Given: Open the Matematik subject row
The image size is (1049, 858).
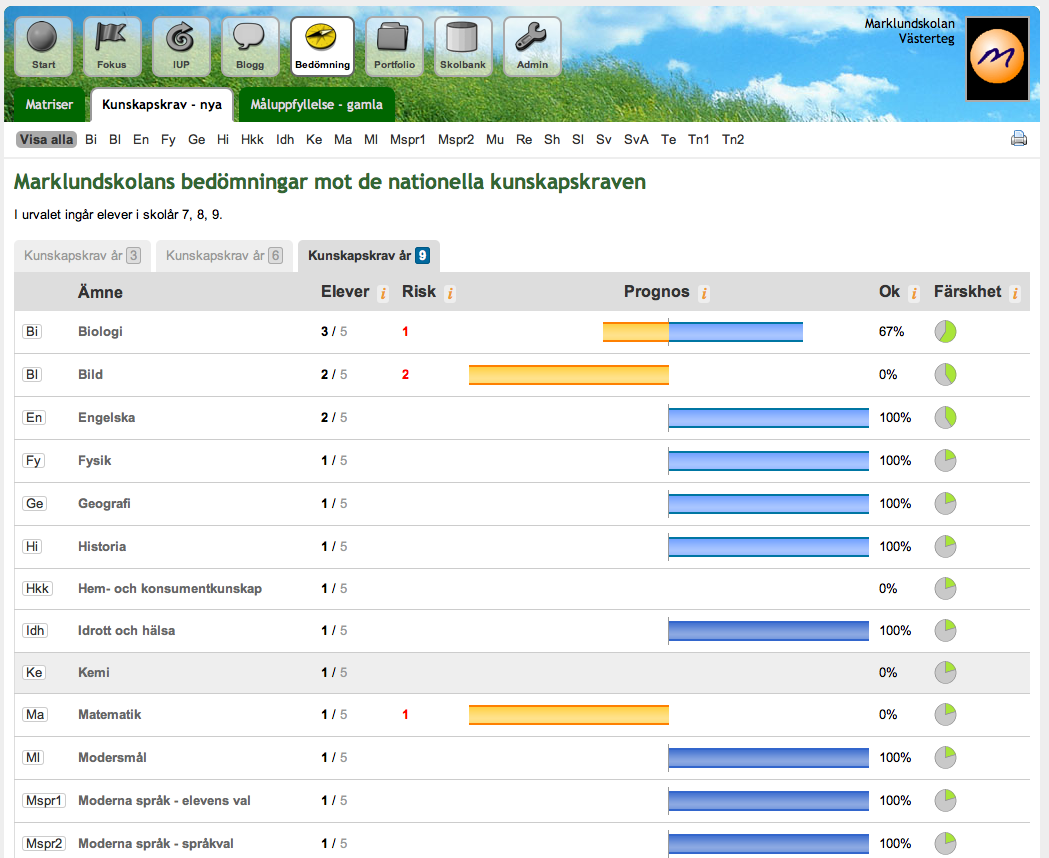Looking at the screenshot, I should pyautogui.click(x=113, y=714).
